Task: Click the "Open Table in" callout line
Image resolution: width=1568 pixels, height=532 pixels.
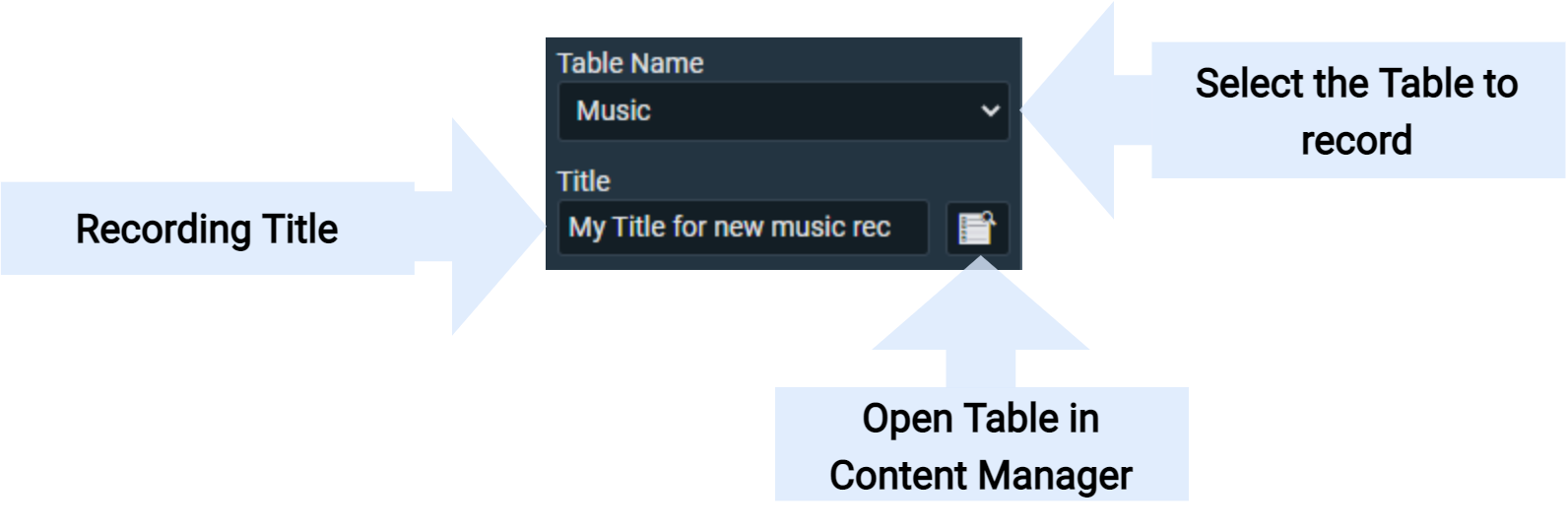Action: 981,419
